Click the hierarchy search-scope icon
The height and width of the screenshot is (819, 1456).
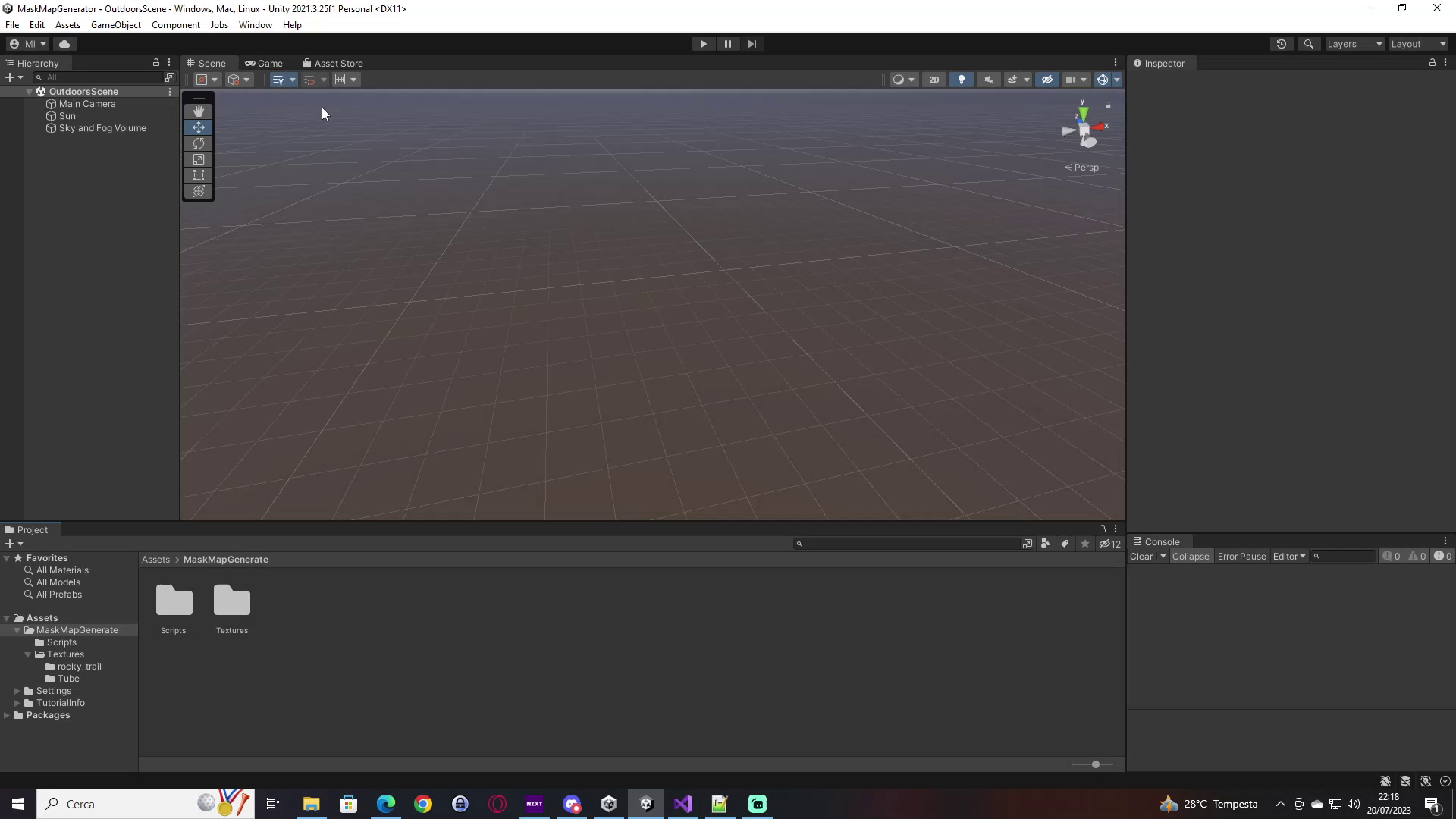[170, 77]
